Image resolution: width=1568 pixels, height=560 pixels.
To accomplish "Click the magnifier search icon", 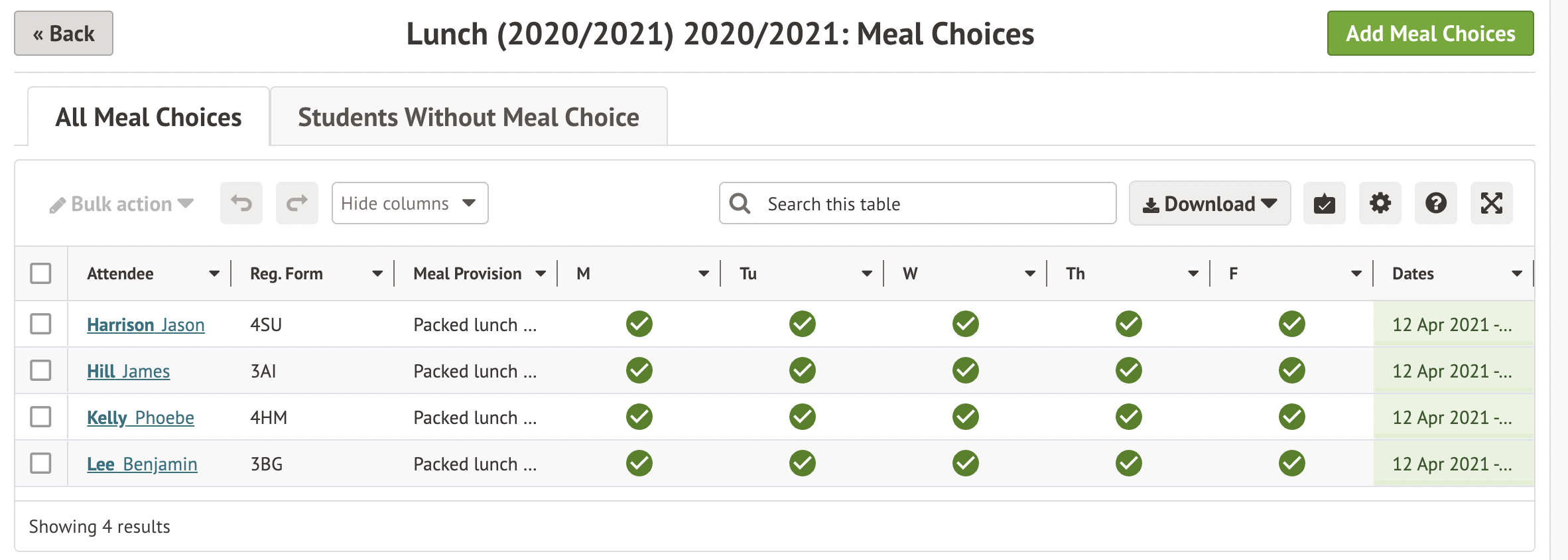I will point(740,203).
